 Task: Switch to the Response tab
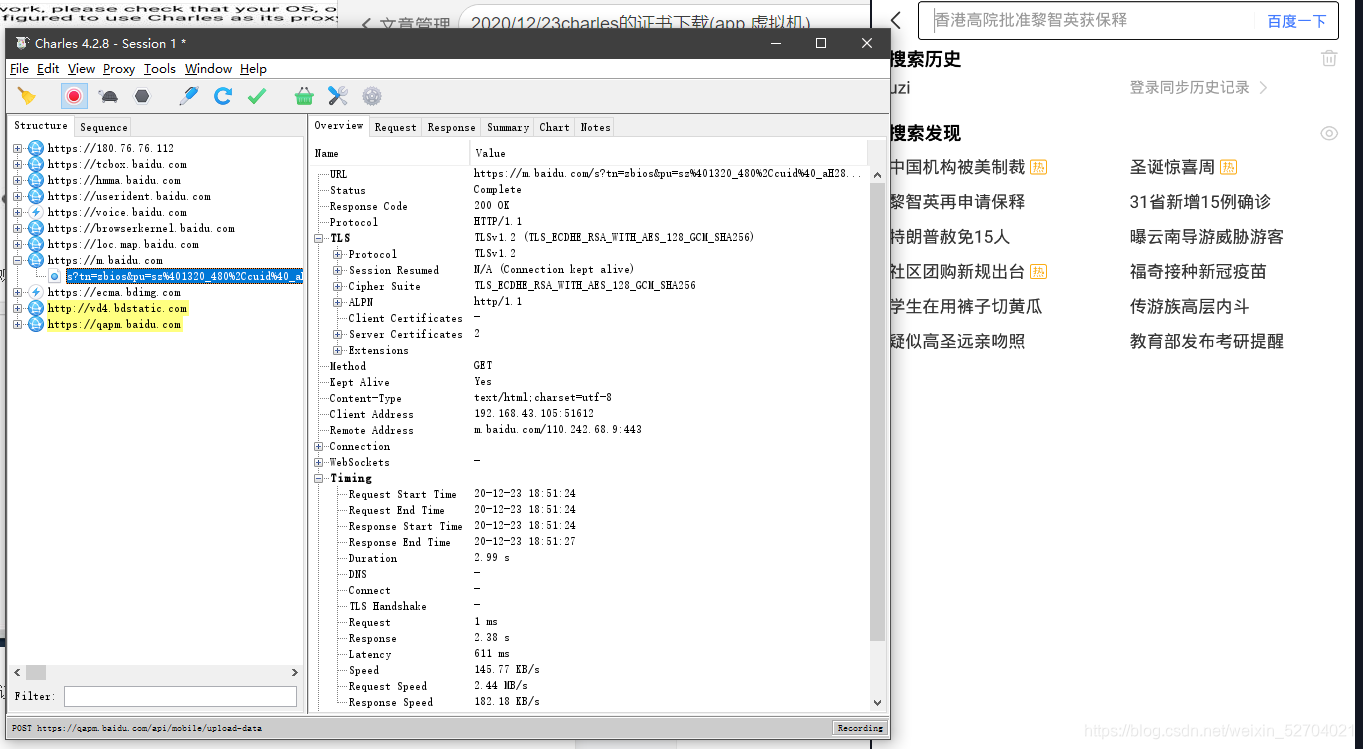click(451, 127)
